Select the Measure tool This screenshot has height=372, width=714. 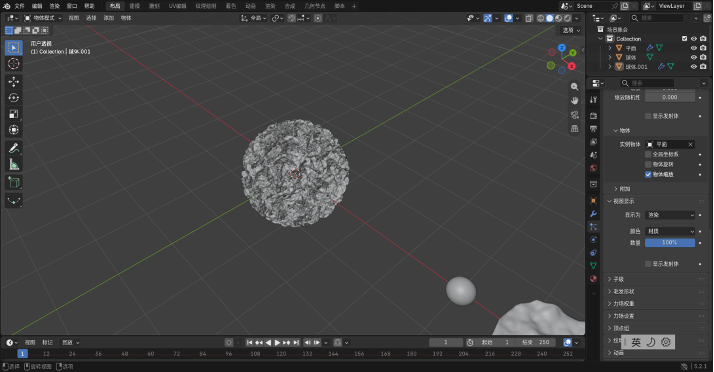[x=14, y=164]
